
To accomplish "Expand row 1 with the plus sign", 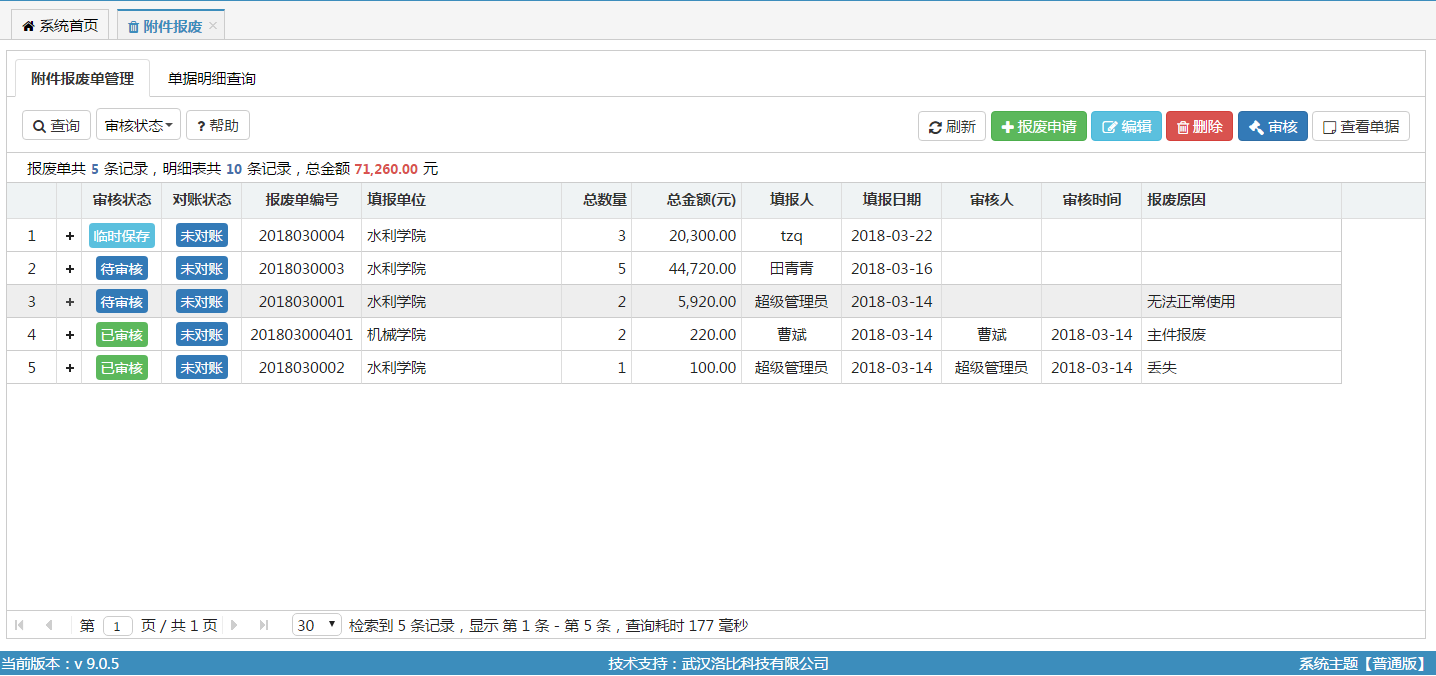I will click(x=69, y=236).
